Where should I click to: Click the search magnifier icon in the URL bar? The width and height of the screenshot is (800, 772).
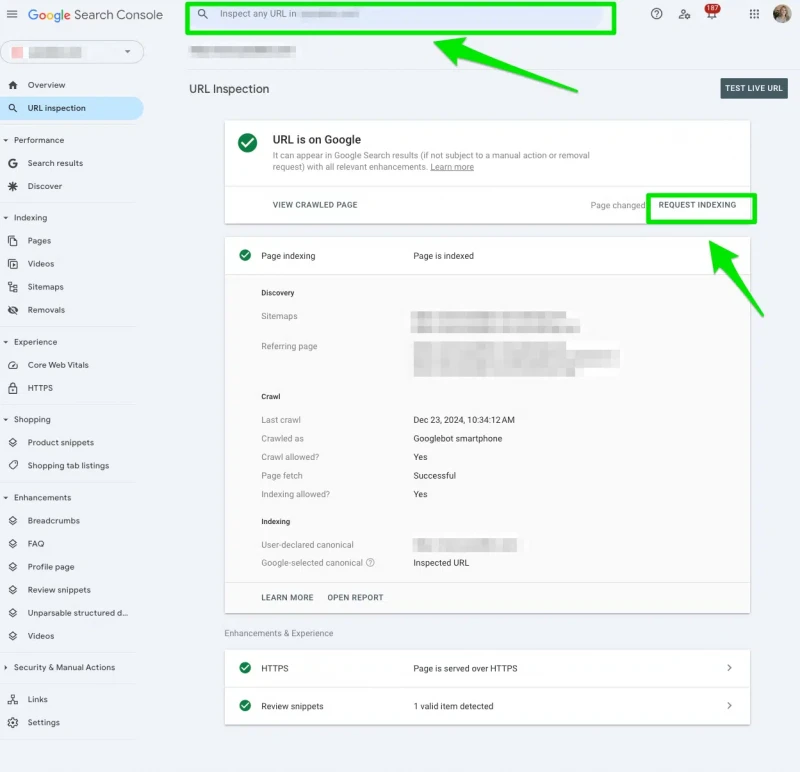[203, 14]
